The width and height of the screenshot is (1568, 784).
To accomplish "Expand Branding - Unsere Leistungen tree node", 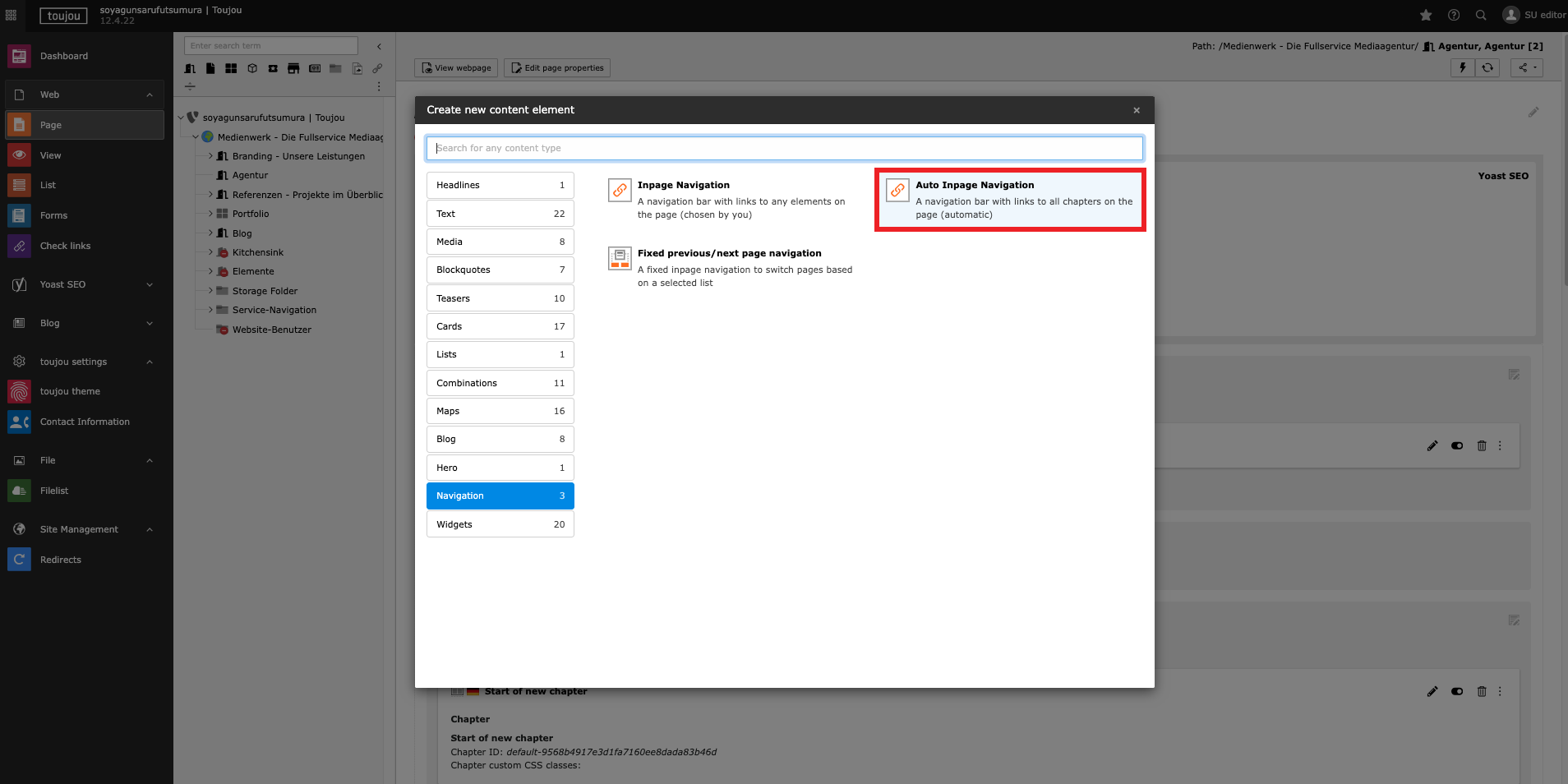I will click(x=210, y=156).
